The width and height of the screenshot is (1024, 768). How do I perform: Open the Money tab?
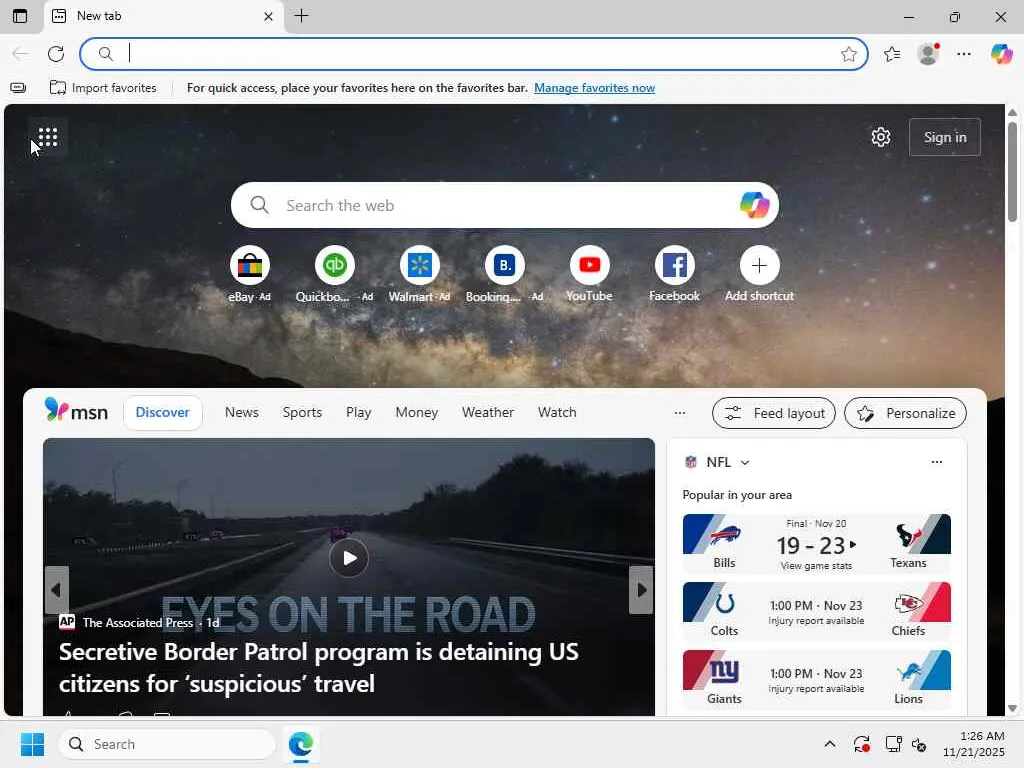coord(417,412)
